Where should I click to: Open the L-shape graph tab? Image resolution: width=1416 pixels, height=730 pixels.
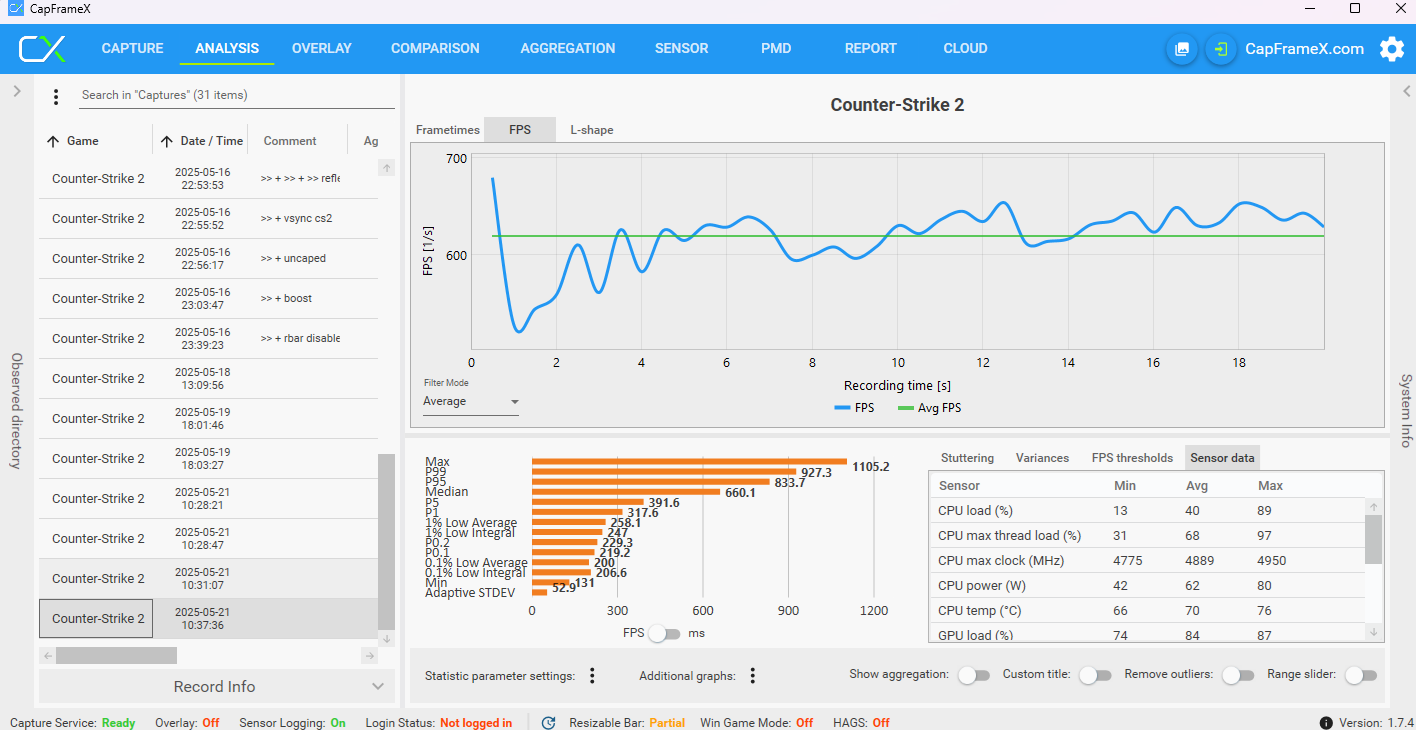pyautogui.click(x=592, y=130)
